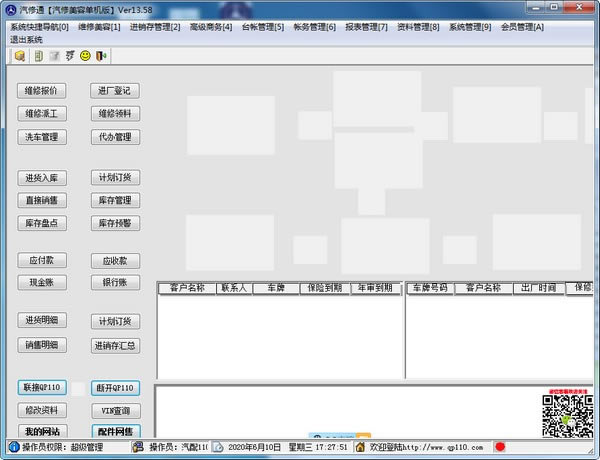Click 退出系统 menu item

(26, 40)
